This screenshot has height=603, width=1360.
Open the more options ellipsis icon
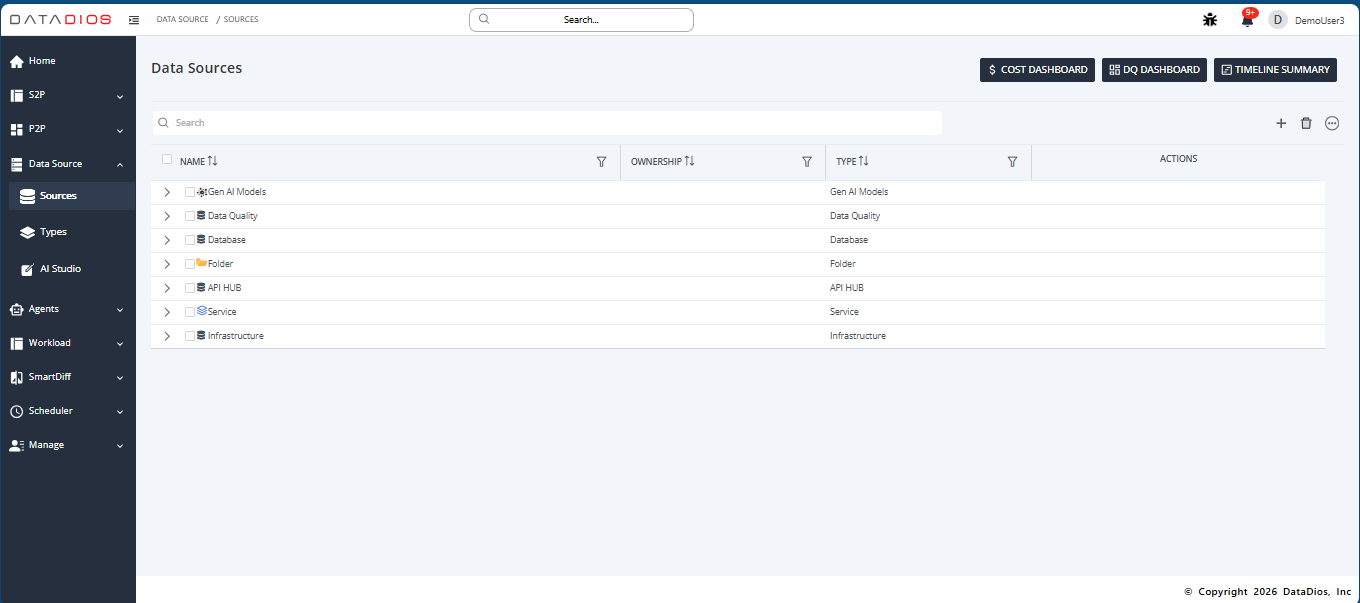coord(1332,123)
